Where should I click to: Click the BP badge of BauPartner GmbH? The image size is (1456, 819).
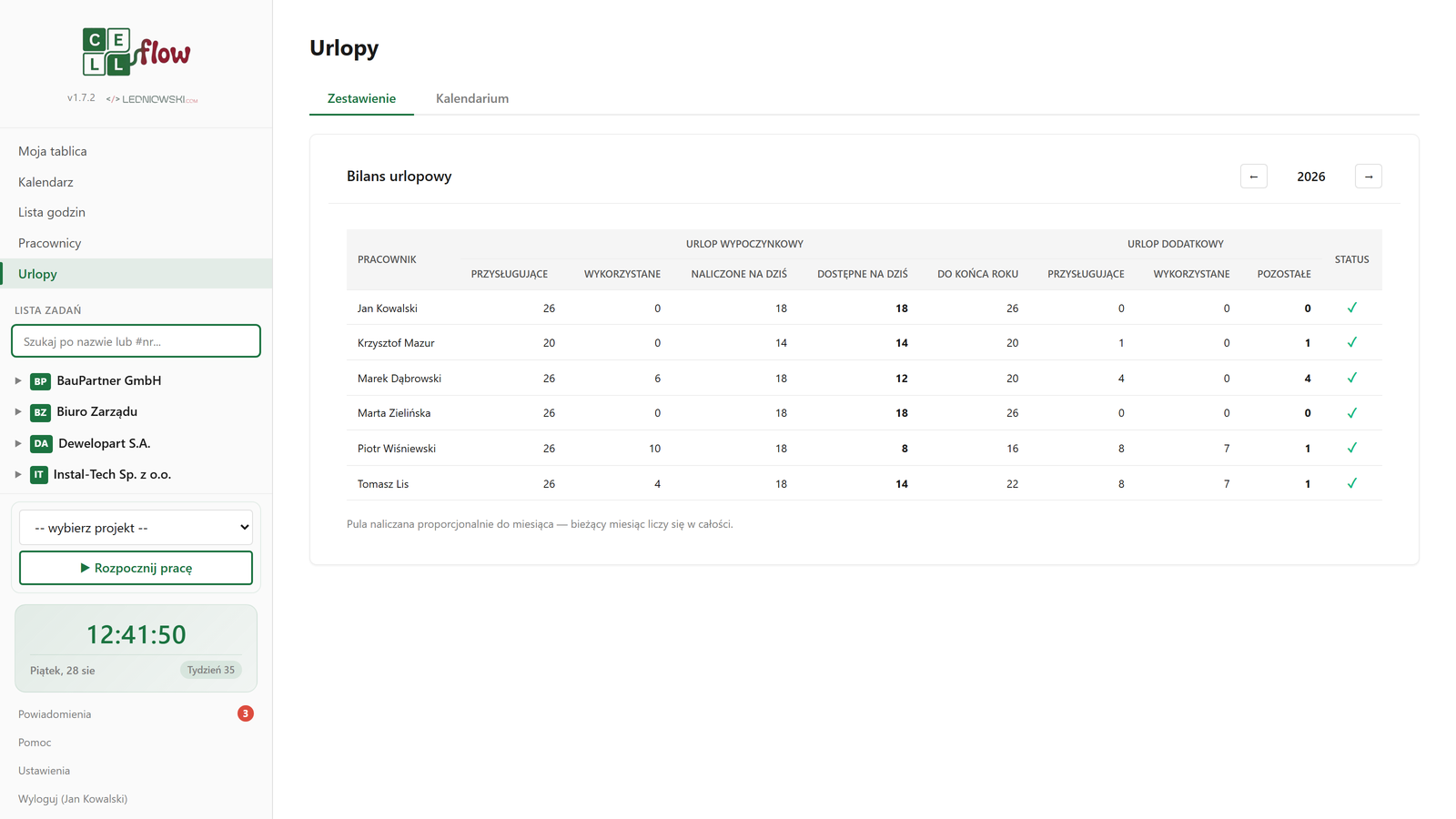(40, 381)
